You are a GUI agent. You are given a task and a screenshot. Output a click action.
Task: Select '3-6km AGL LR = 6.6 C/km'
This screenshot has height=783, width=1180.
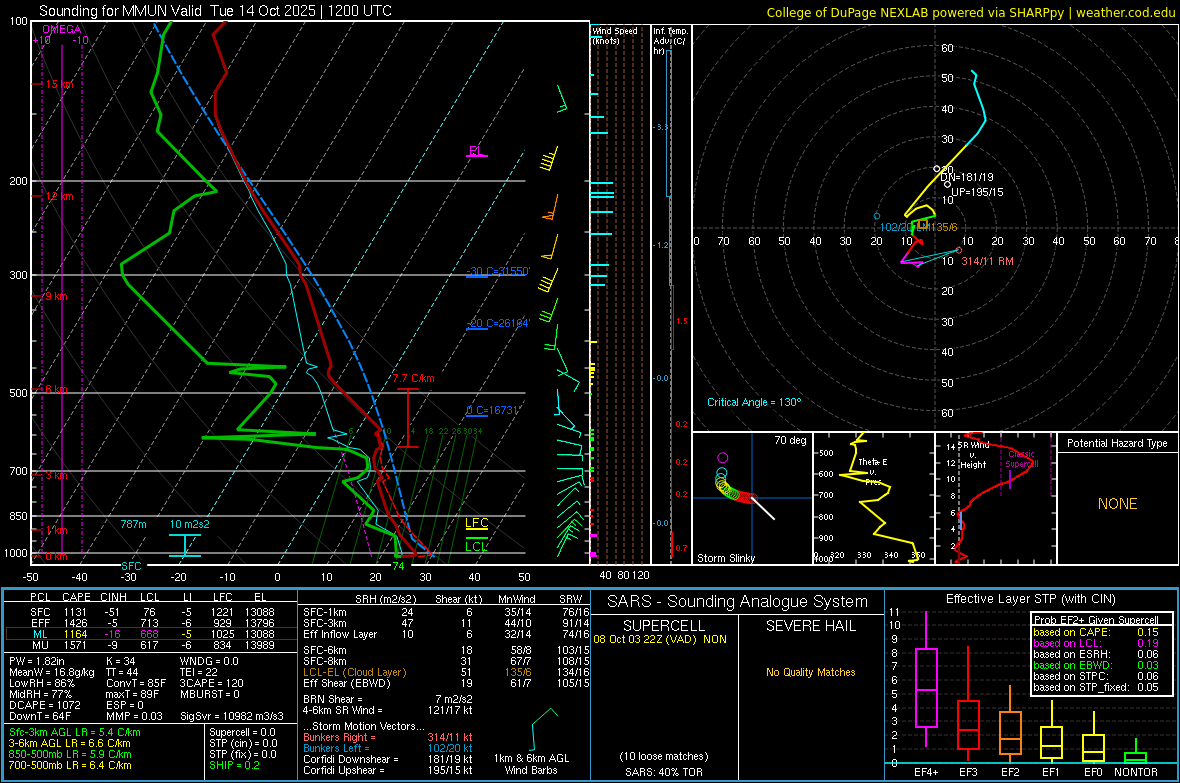coord(69,743)
